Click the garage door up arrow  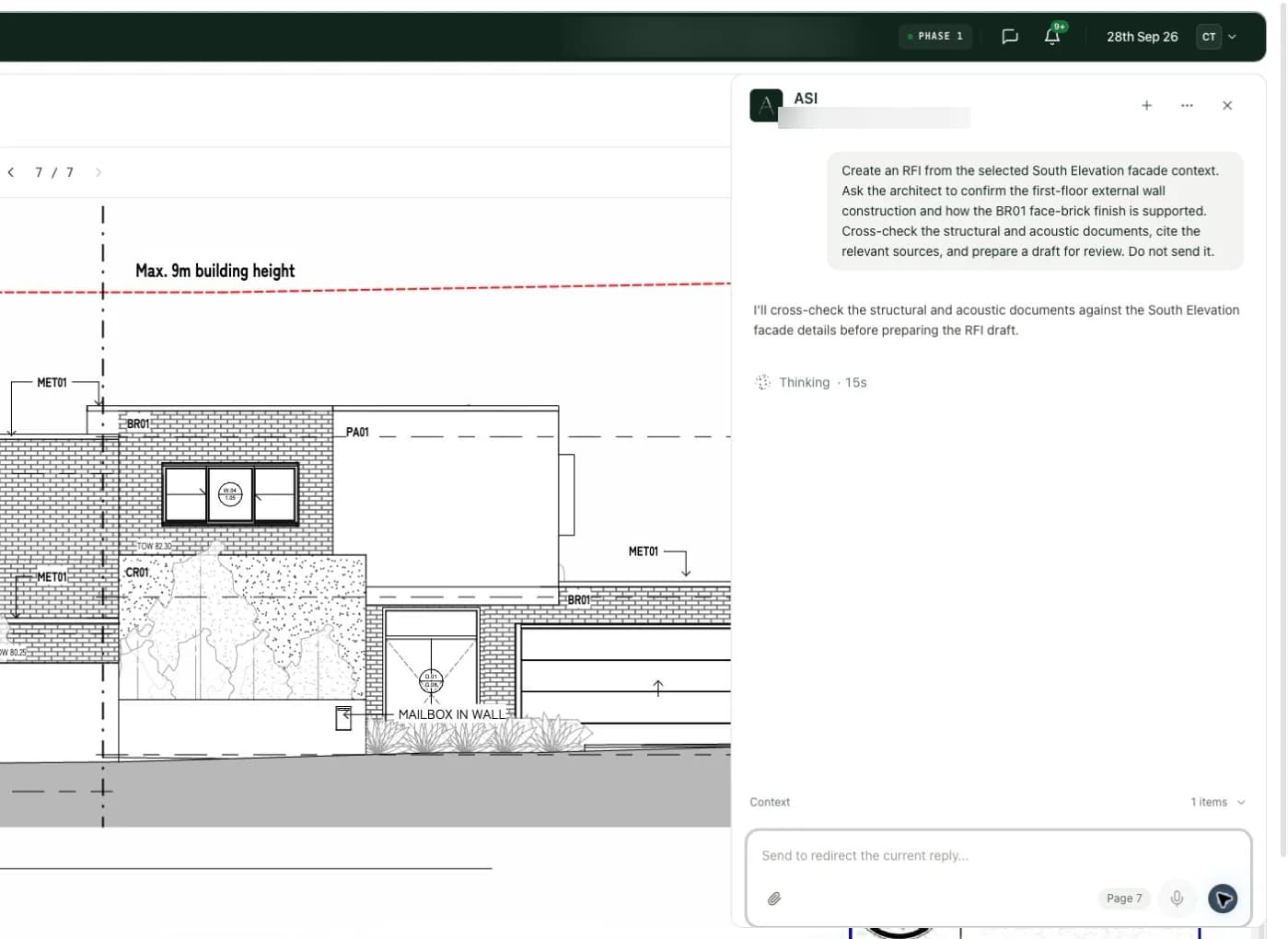[658, 688]
